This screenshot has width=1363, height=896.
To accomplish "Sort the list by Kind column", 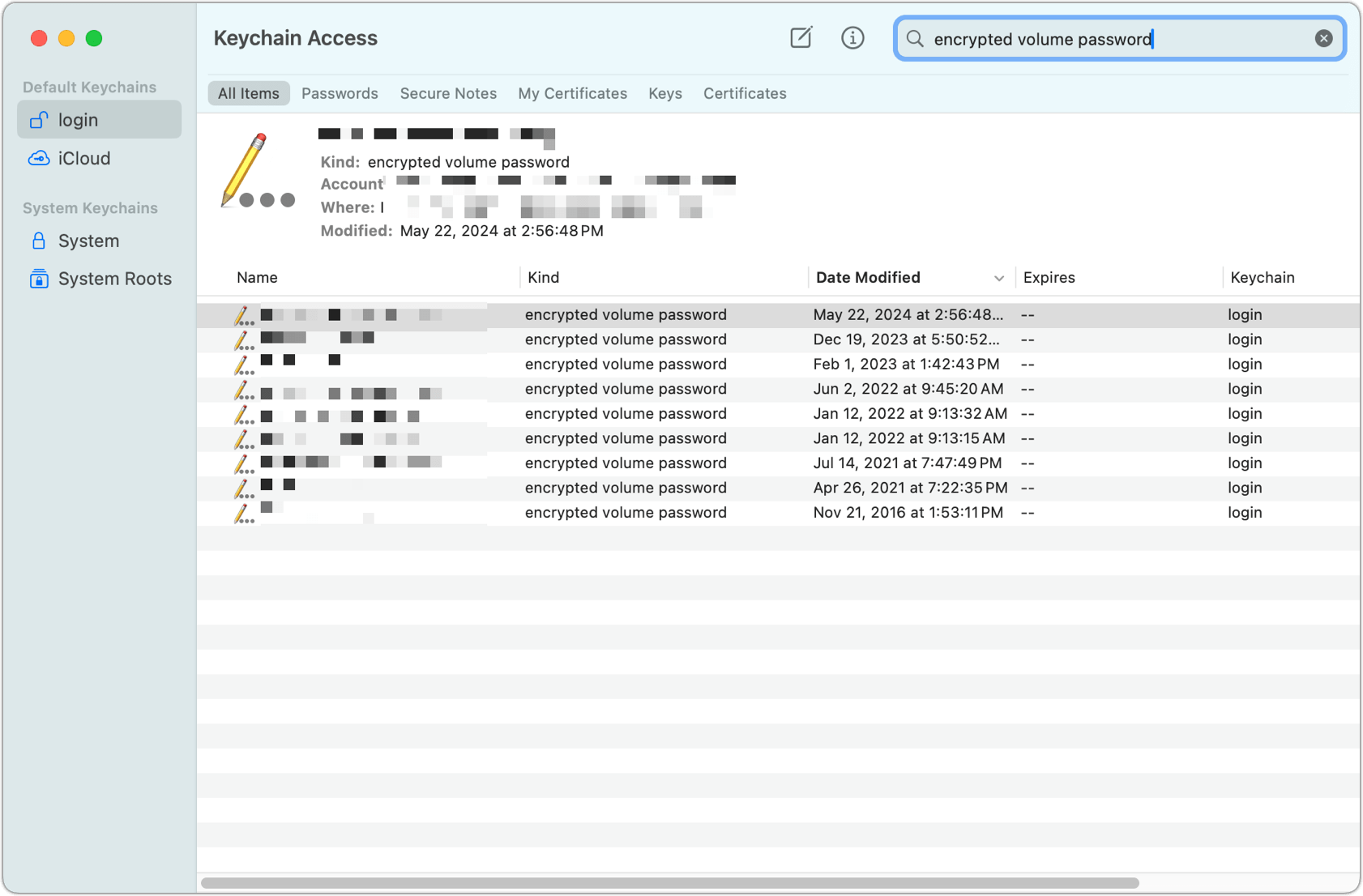I will click(x=543, y=278).
